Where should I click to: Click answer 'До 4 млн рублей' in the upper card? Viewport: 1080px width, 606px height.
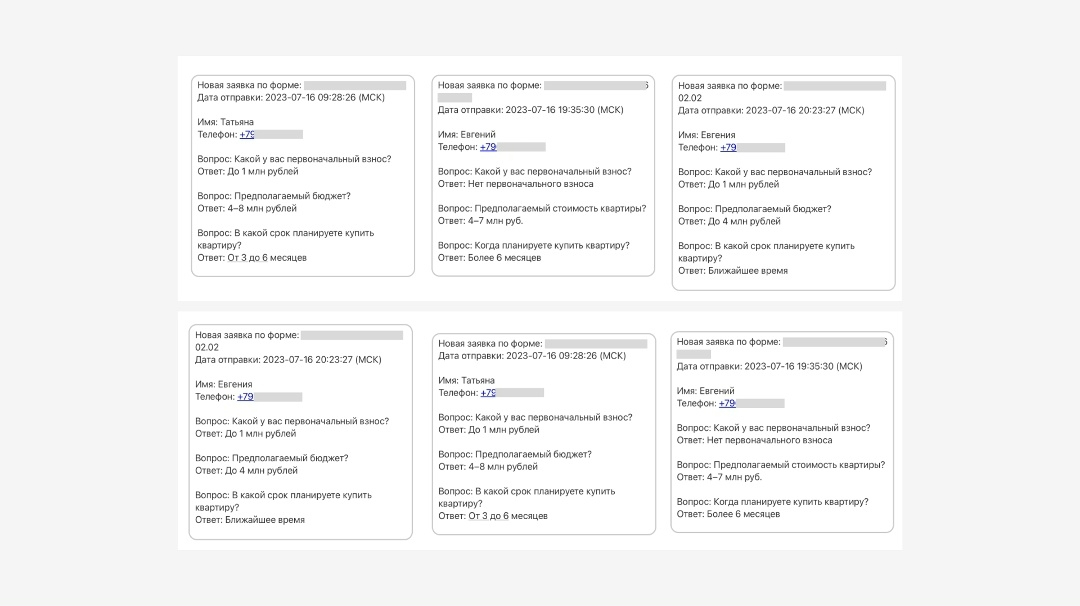[x=744, y=221]
